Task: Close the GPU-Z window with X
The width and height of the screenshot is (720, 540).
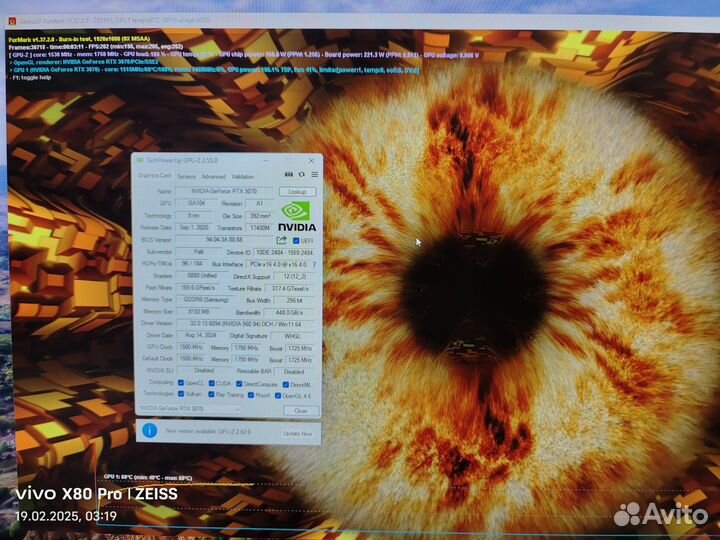Action: pos(311,161)
